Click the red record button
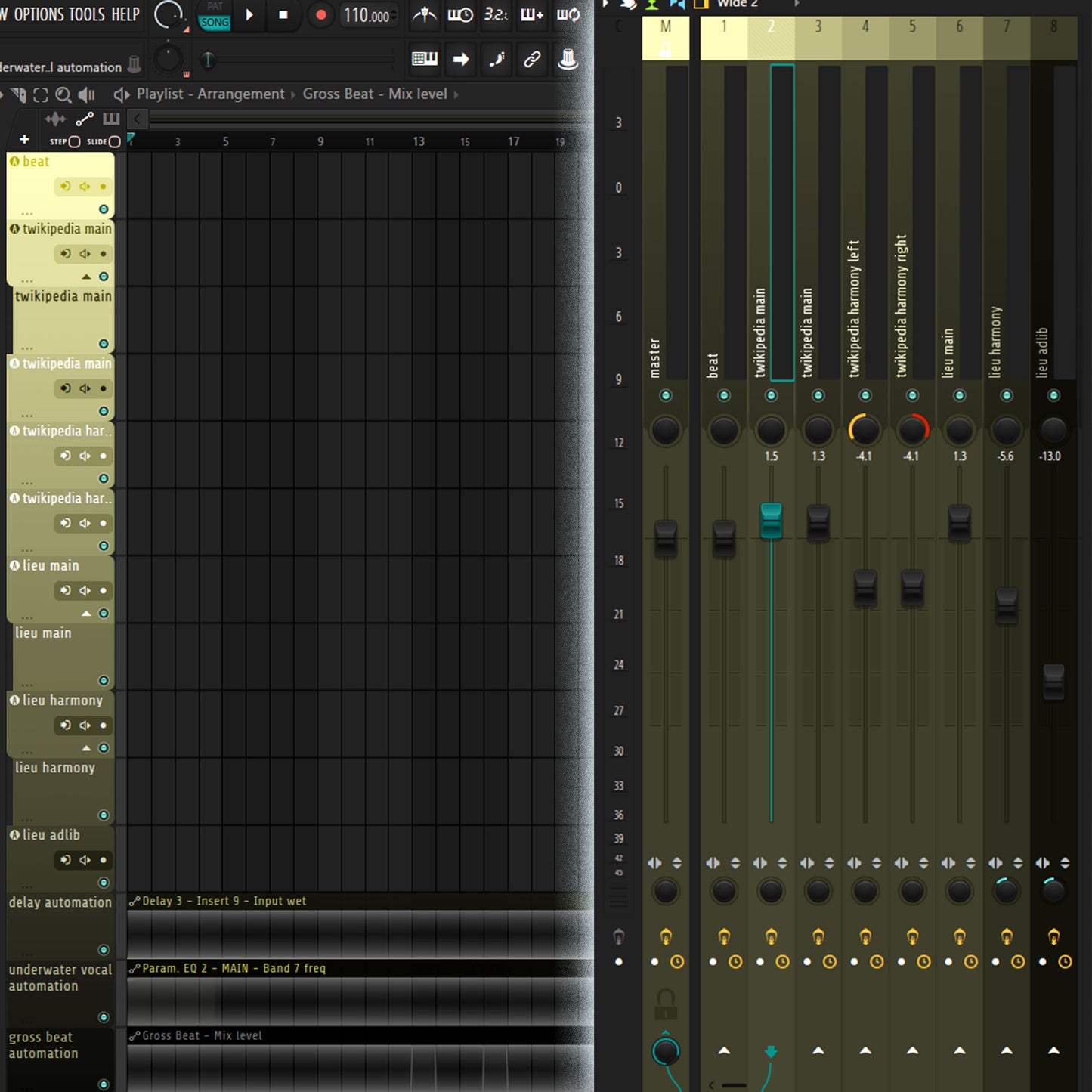Image resolution: width=1092 pixels, height=1092 pixels. (x=320, y=15)
